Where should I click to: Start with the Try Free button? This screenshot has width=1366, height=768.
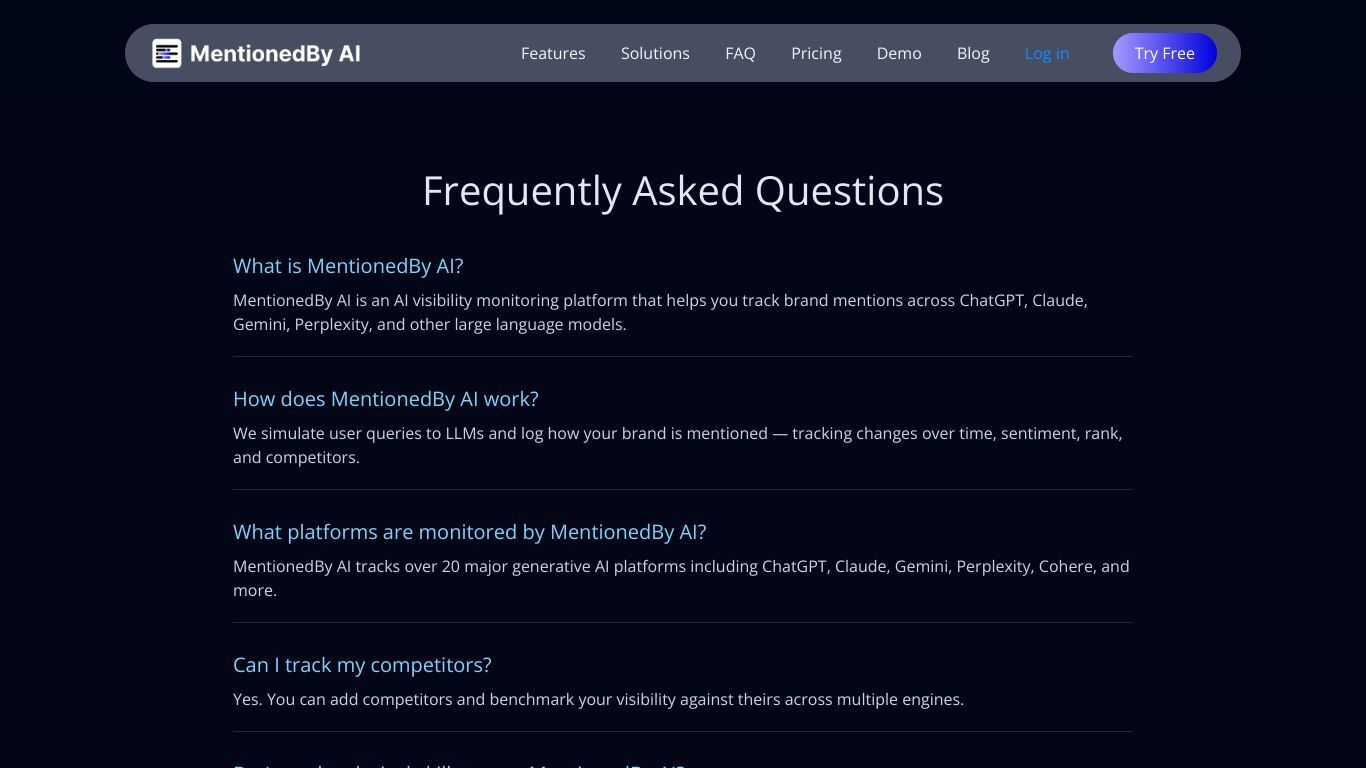point(1165,53)
